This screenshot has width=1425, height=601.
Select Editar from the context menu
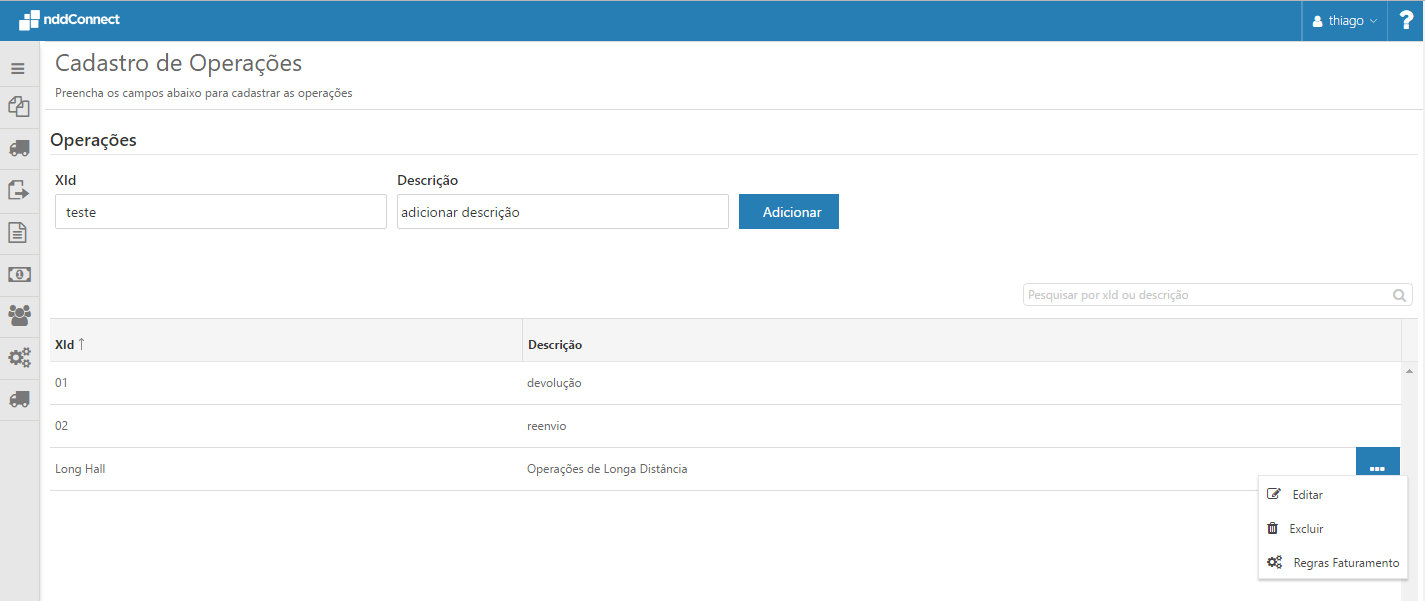click(x=1307, y=495)
